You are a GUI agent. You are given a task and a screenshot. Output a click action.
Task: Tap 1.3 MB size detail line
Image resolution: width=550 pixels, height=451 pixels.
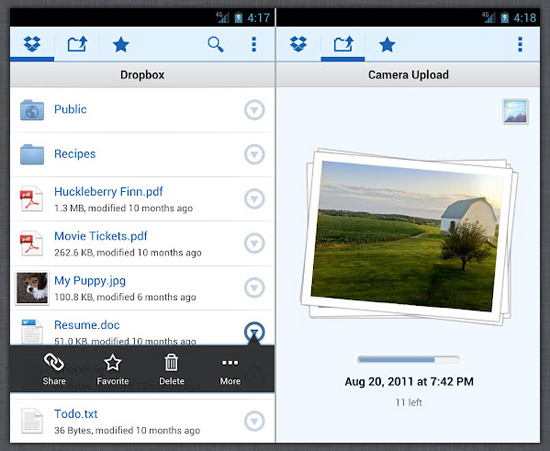[123, 208]
